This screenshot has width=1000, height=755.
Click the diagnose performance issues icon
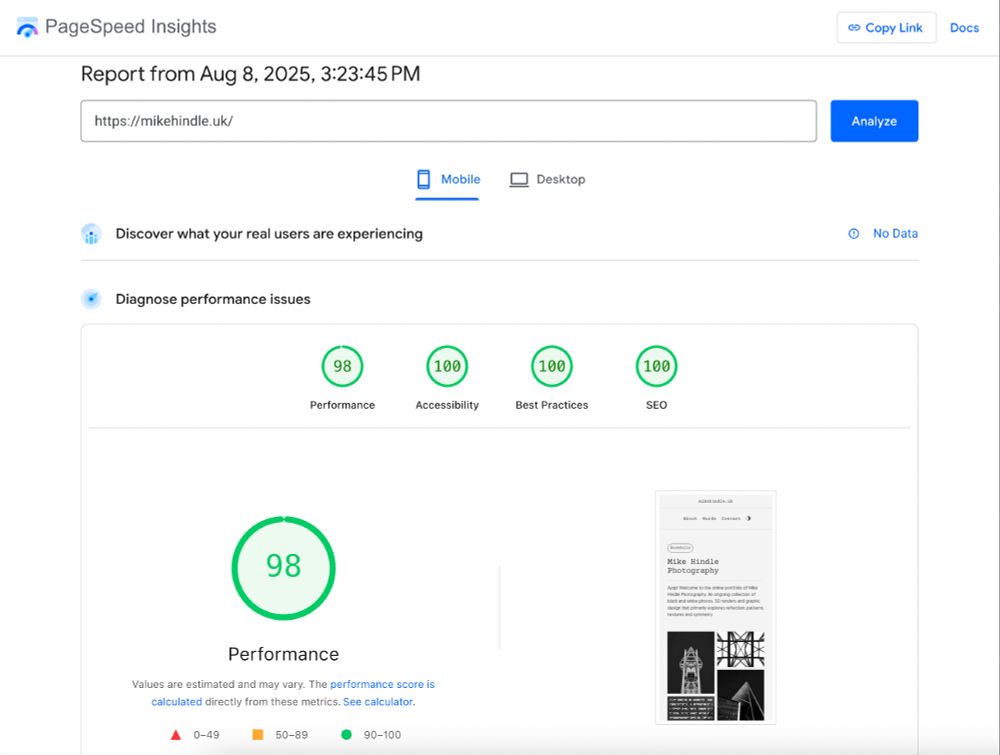coord(91,299)
